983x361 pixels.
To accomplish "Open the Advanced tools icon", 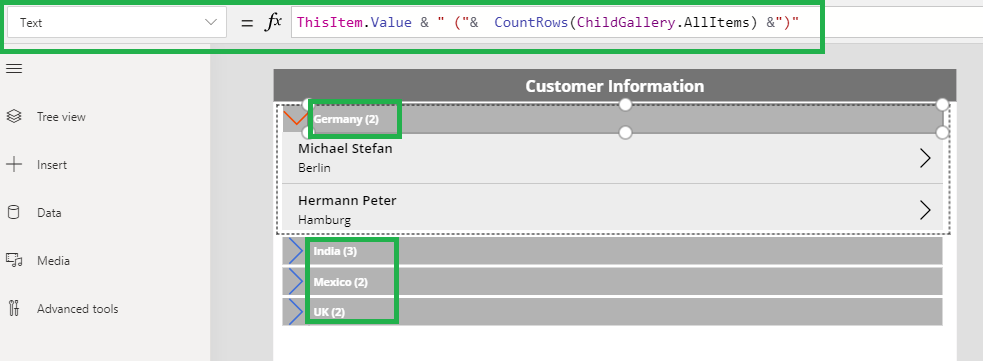I will 14,308.
